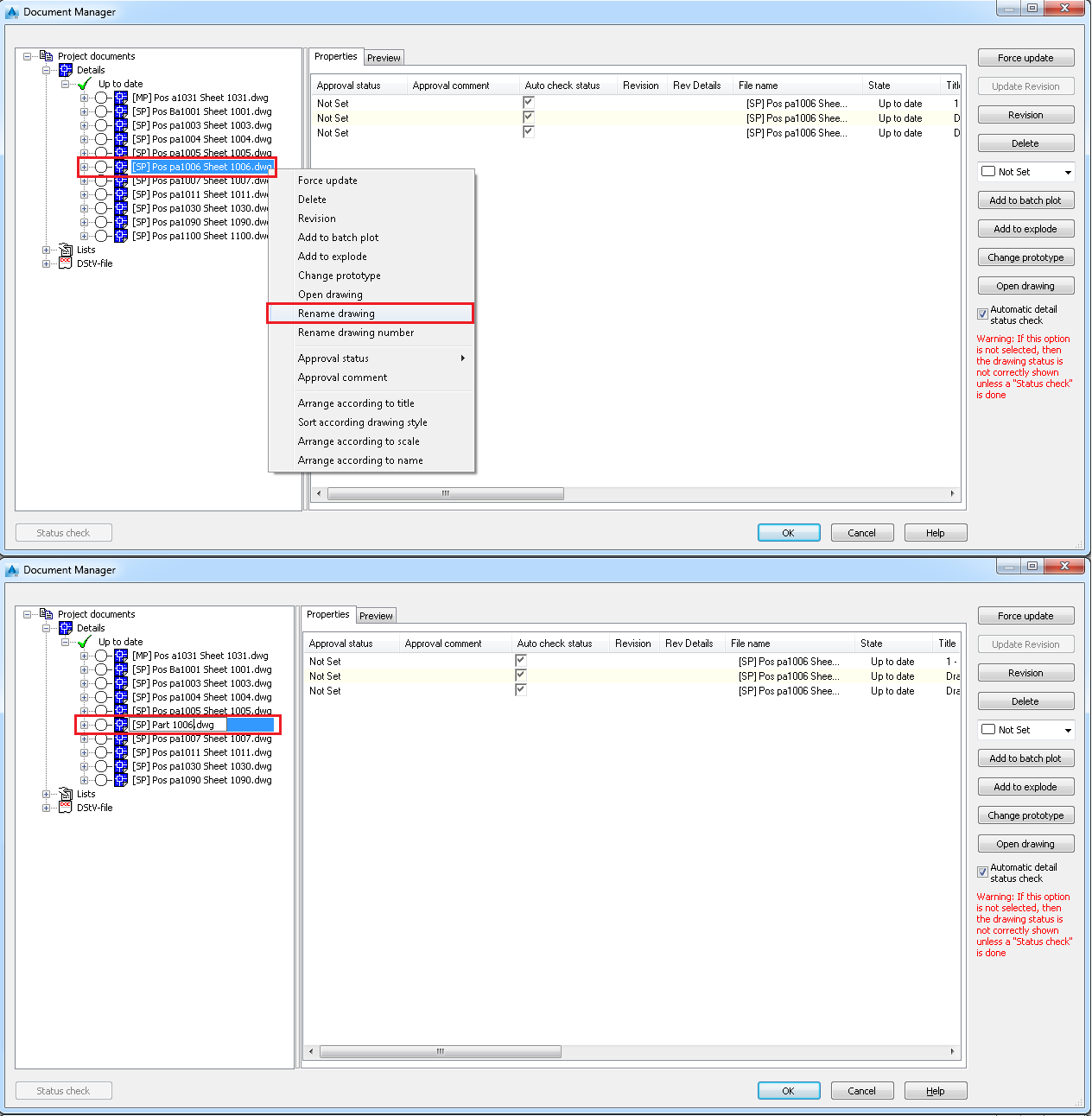Click drawing icon of Pos pa1090 in lower window

121,780
